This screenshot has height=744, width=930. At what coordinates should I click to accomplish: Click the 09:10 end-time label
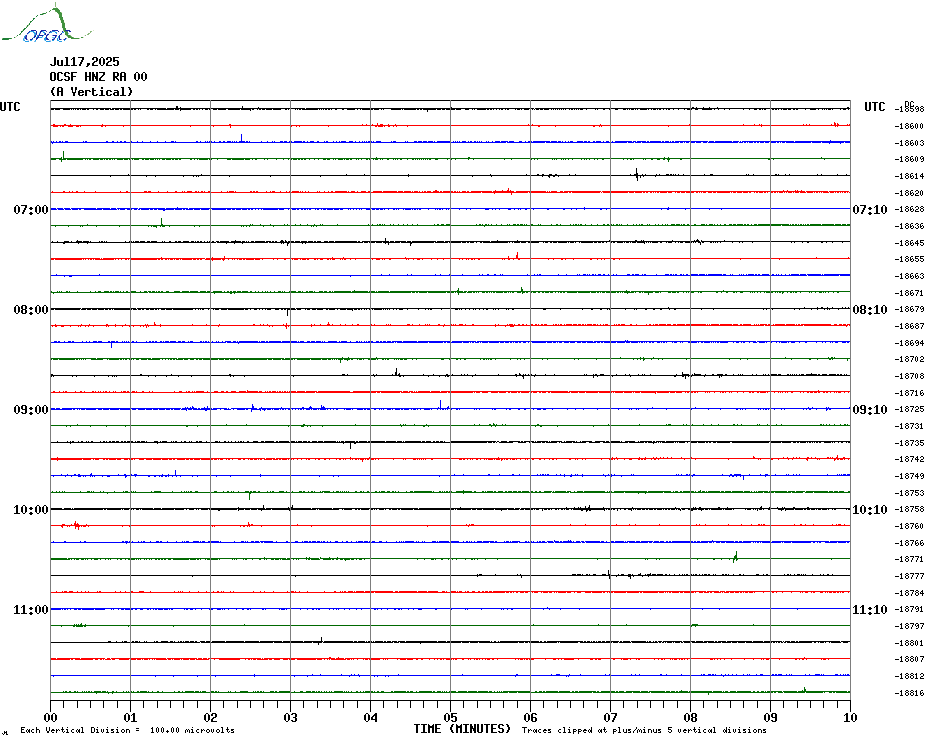[870, 409]
